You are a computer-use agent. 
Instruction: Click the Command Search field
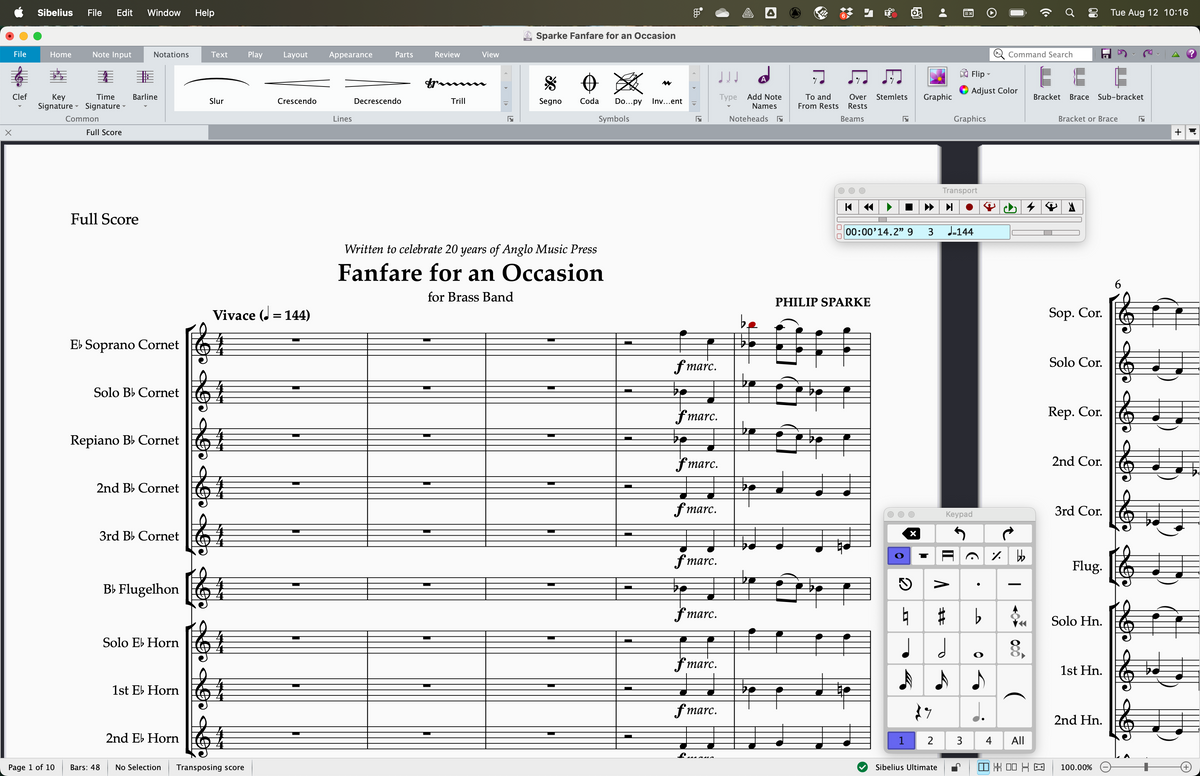click(1040, 54)
